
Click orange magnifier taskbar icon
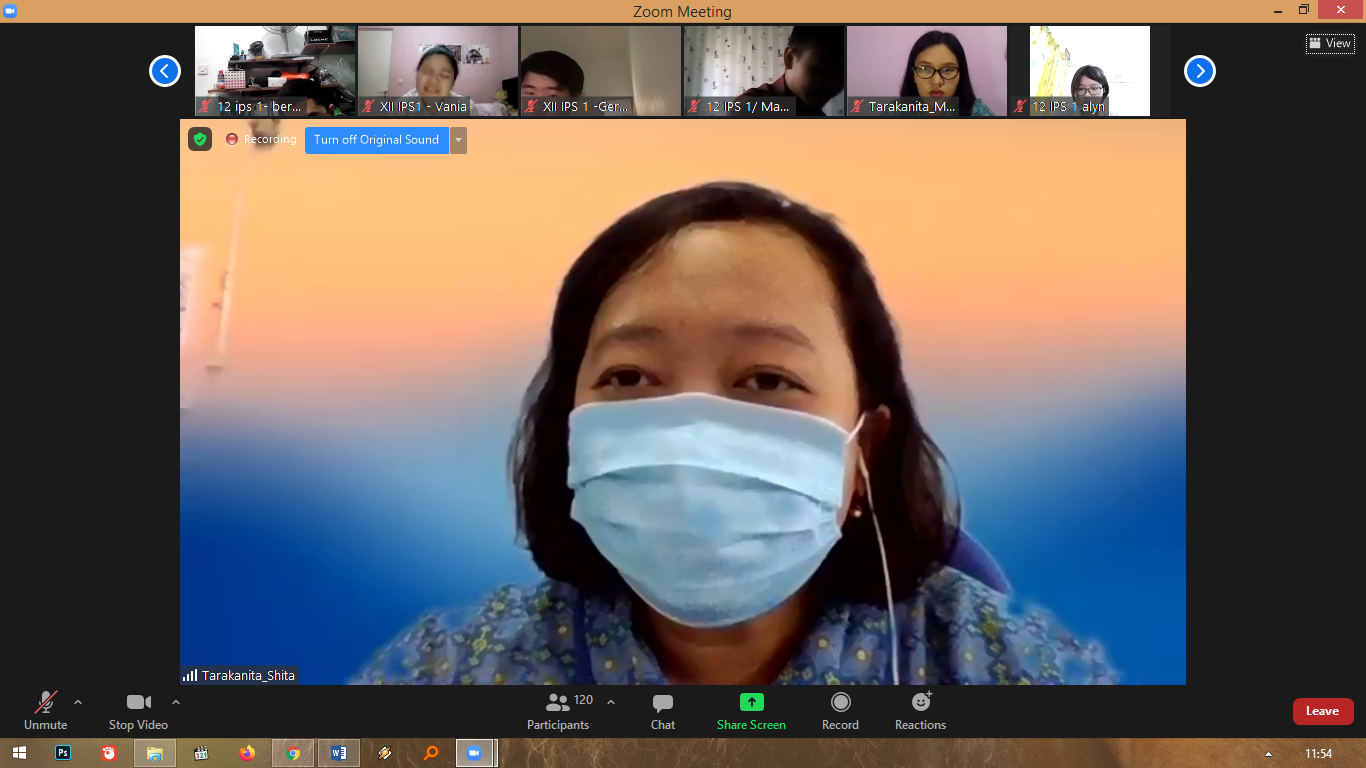point(431,753)
